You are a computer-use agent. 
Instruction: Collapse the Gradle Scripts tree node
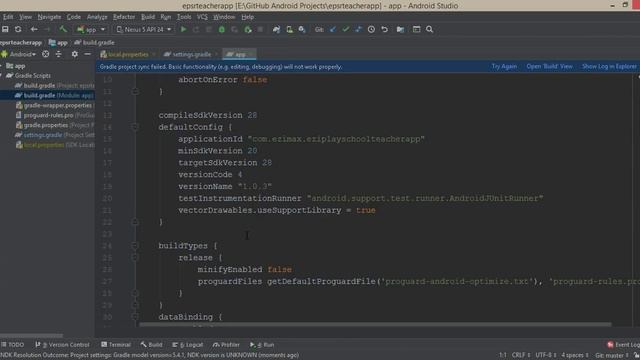pos(2,76)
